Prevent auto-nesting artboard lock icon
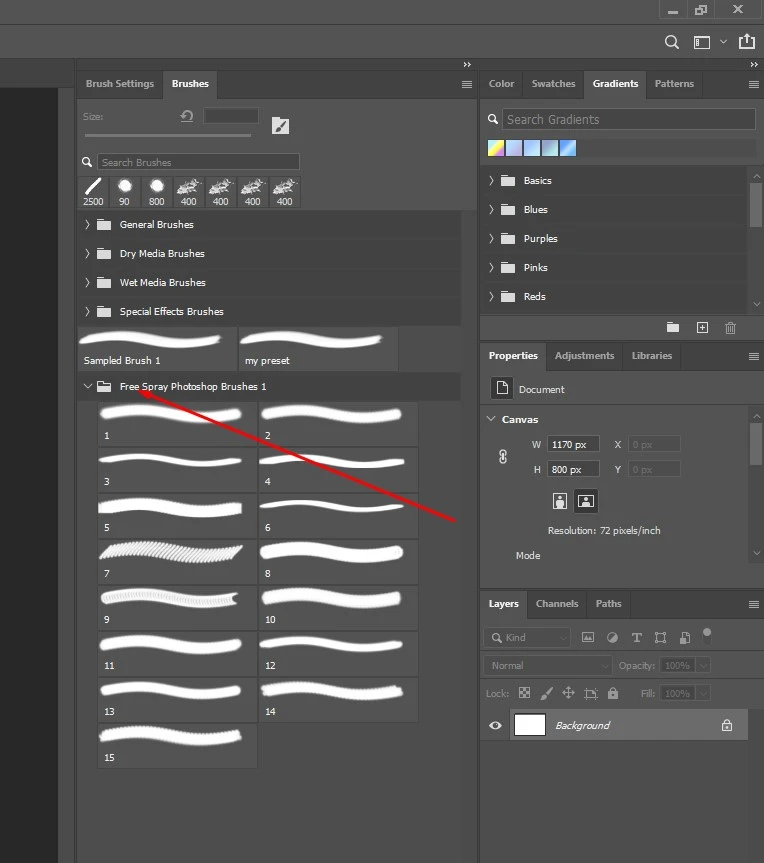This screenshot has width=764, height=863. pos(591,693)
